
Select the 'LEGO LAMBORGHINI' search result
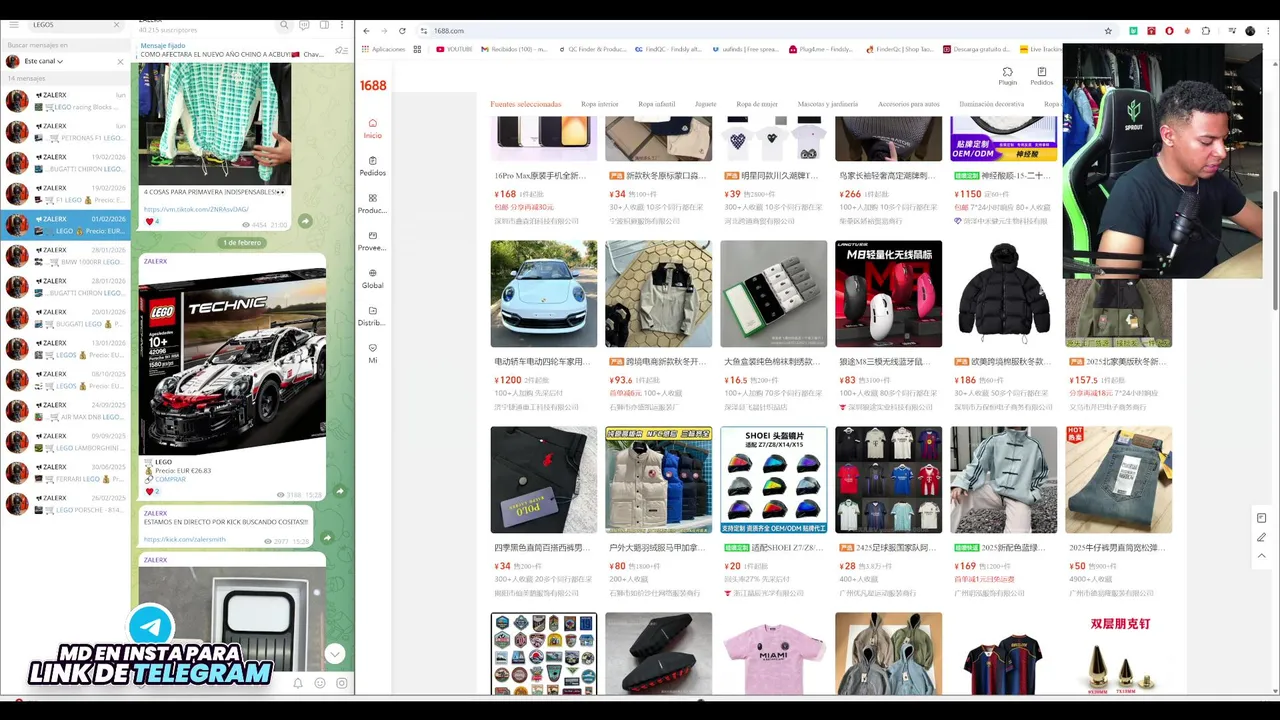coord(66,442)
